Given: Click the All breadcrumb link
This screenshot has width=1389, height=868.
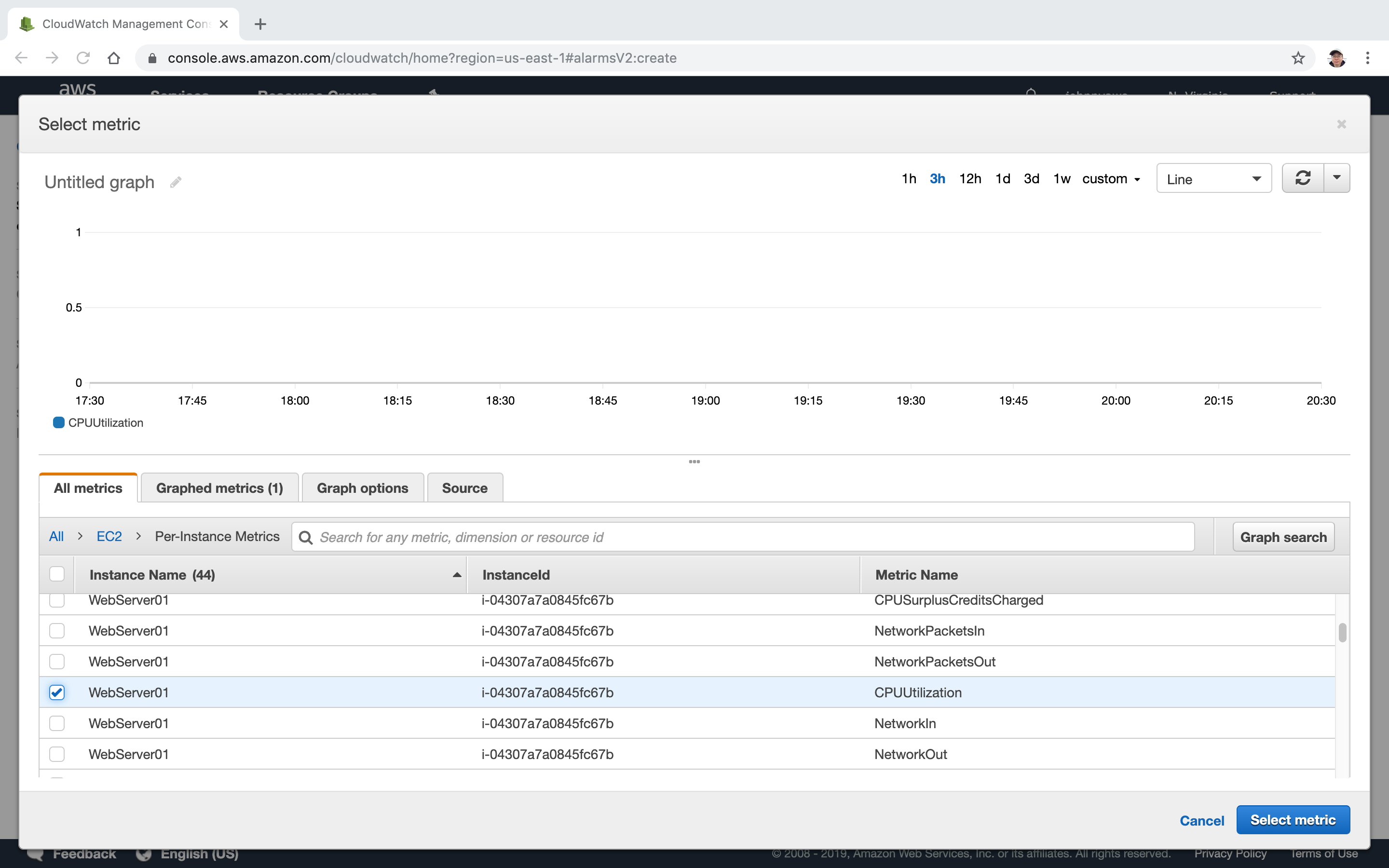Looking at the screenshot, I should tap(56, 536).
